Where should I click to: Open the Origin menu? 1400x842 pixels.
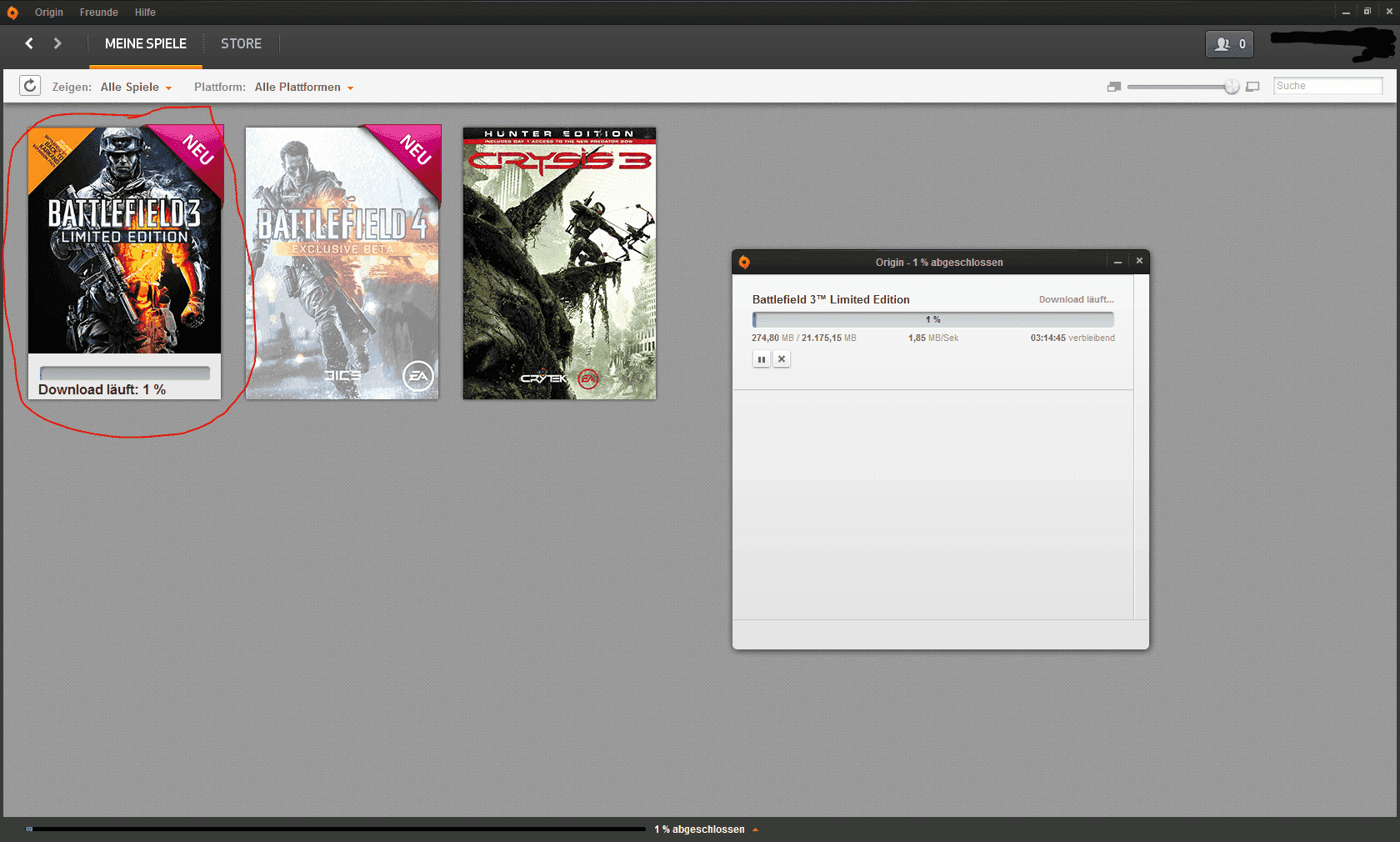coord(49,13)
